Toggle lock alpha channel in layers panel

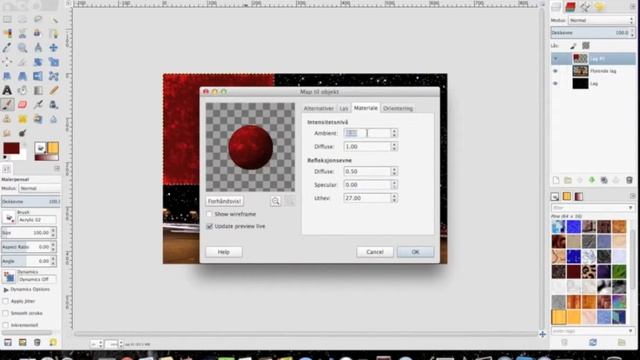[x=586, y=46]
